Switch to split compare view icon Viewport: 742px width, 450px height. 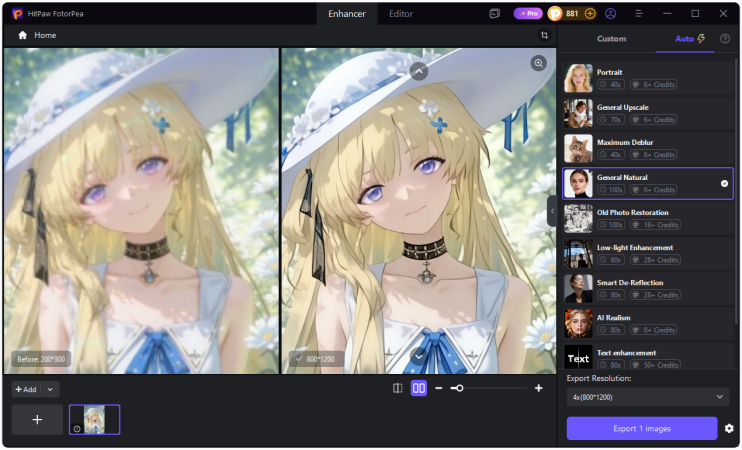pos(398,388)
